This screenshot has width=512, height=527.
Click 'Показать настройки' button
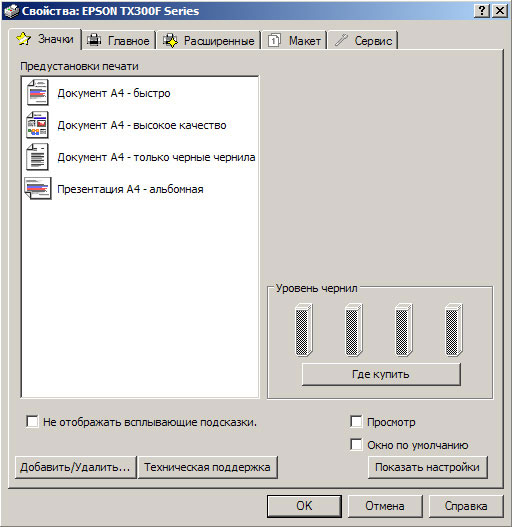(x=428, y=467)
